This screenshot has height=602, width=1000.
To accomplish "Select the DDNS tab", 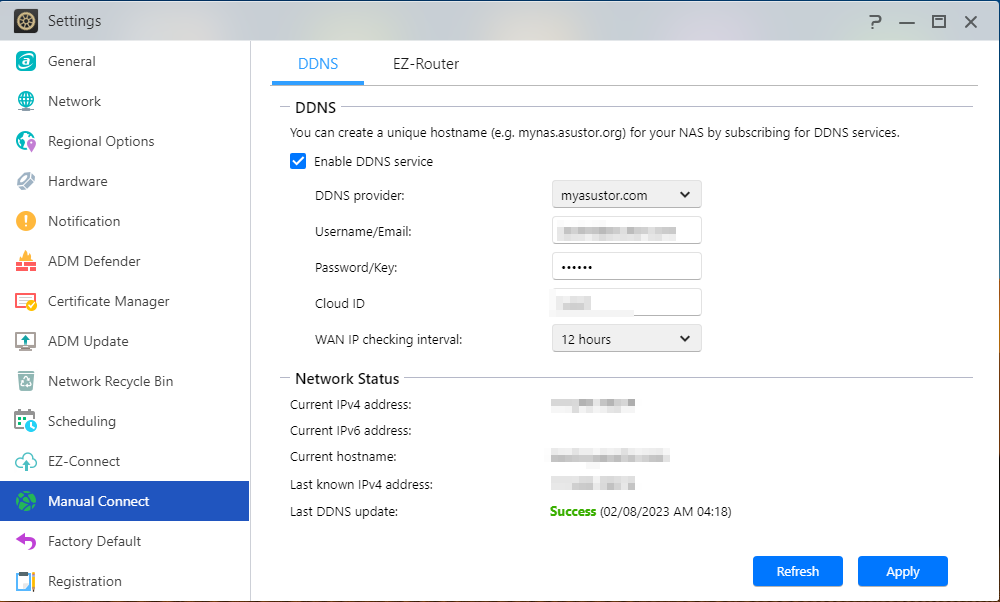I will [x=318, y=64].
